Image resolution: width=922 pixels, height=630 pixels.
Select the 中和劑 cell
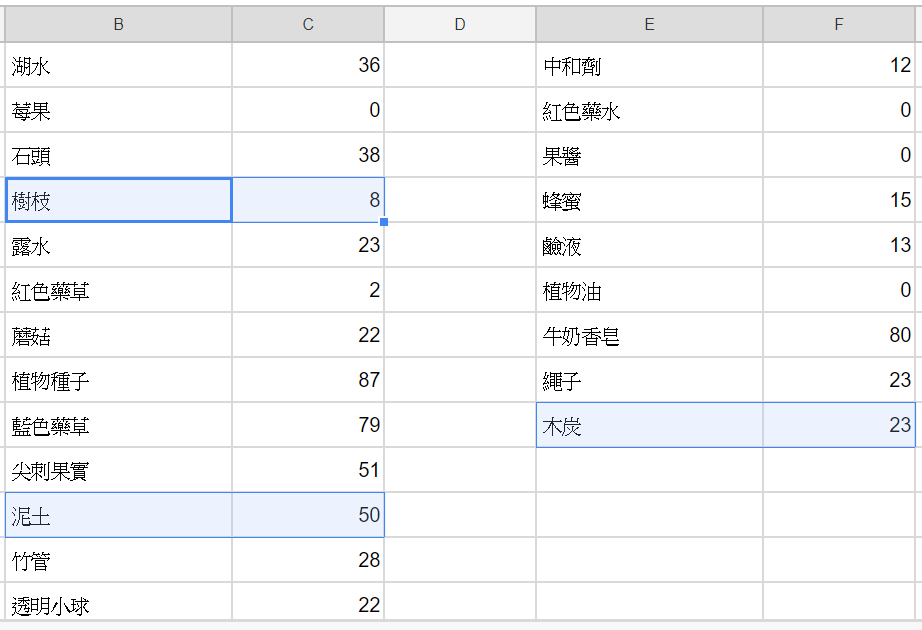(x=649, y=65)
